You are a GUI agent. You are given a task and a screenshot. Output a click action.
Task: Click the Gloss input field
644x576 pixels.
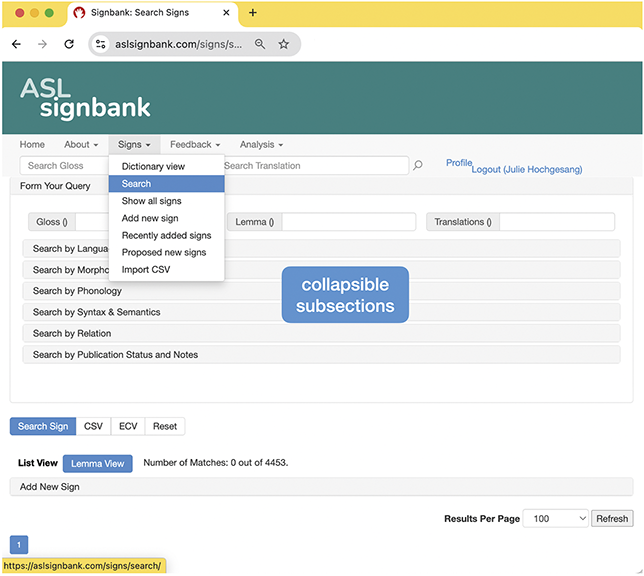[93, 222]
